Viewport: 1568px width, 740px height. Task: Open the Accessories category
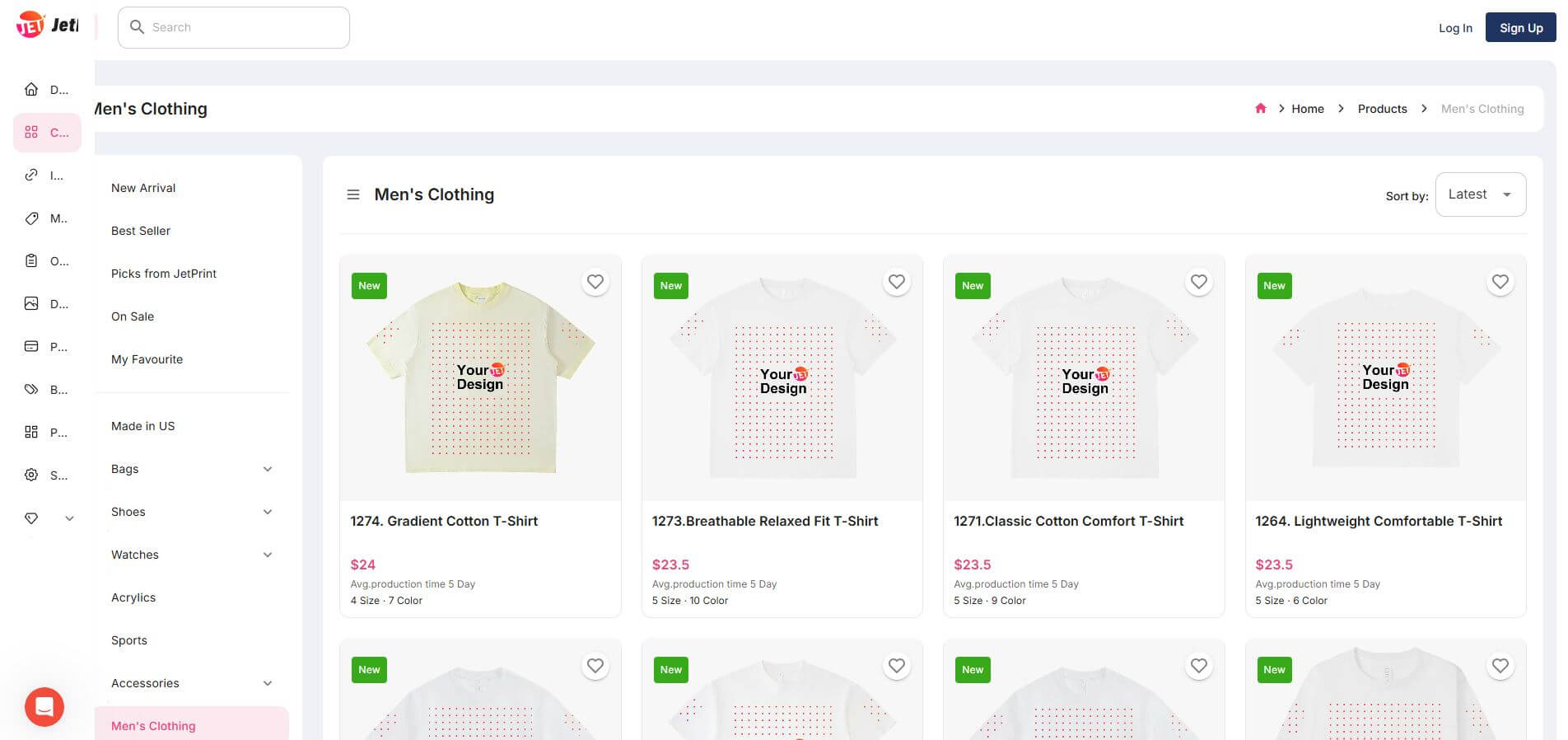pyautogui.click(x=145, y=683)
